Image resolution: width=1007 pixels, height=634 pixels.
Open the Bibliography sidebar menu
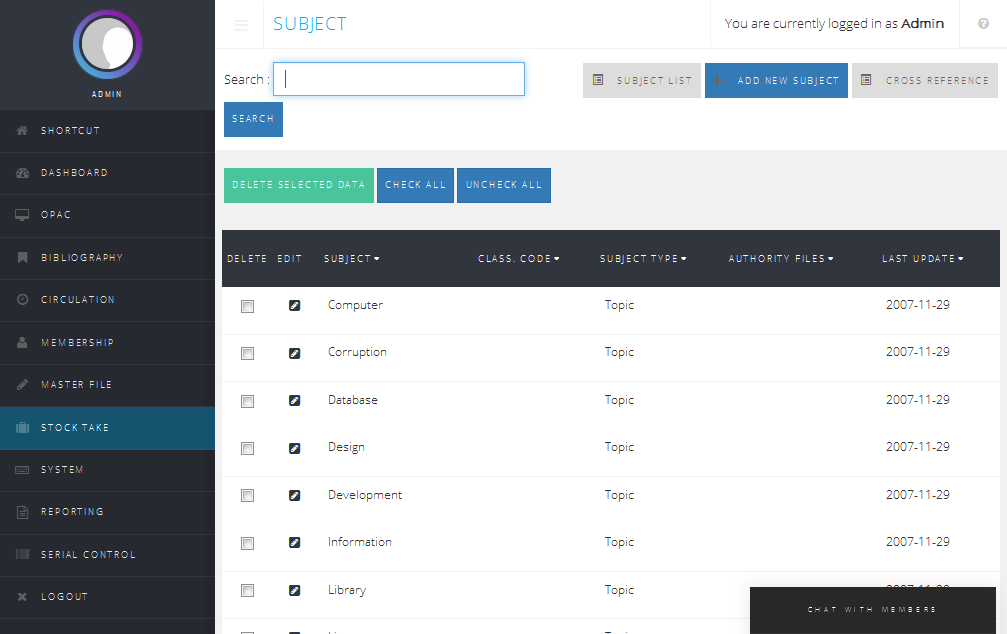(82, 258)
